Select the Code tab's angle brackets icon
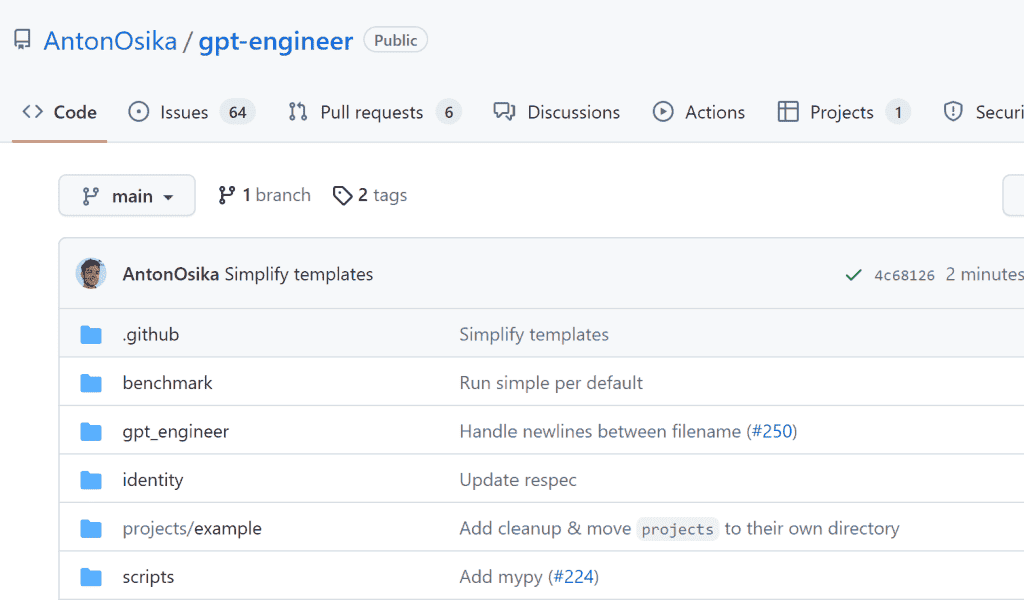Viewport: 1024px width, 600px height. (32, 112)
